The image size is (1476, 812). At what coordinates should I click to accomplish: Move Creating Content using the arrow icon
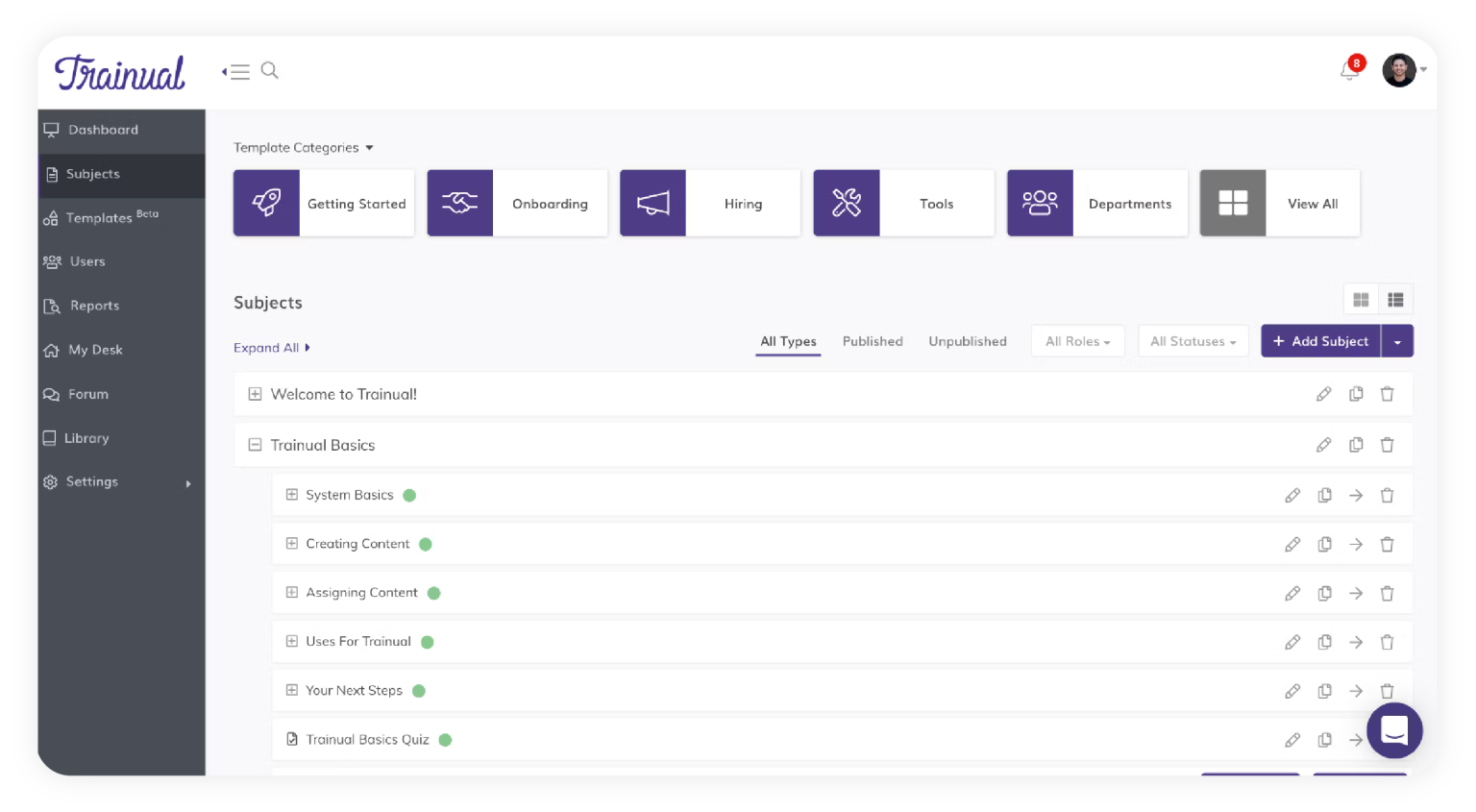pos(1356,544)
